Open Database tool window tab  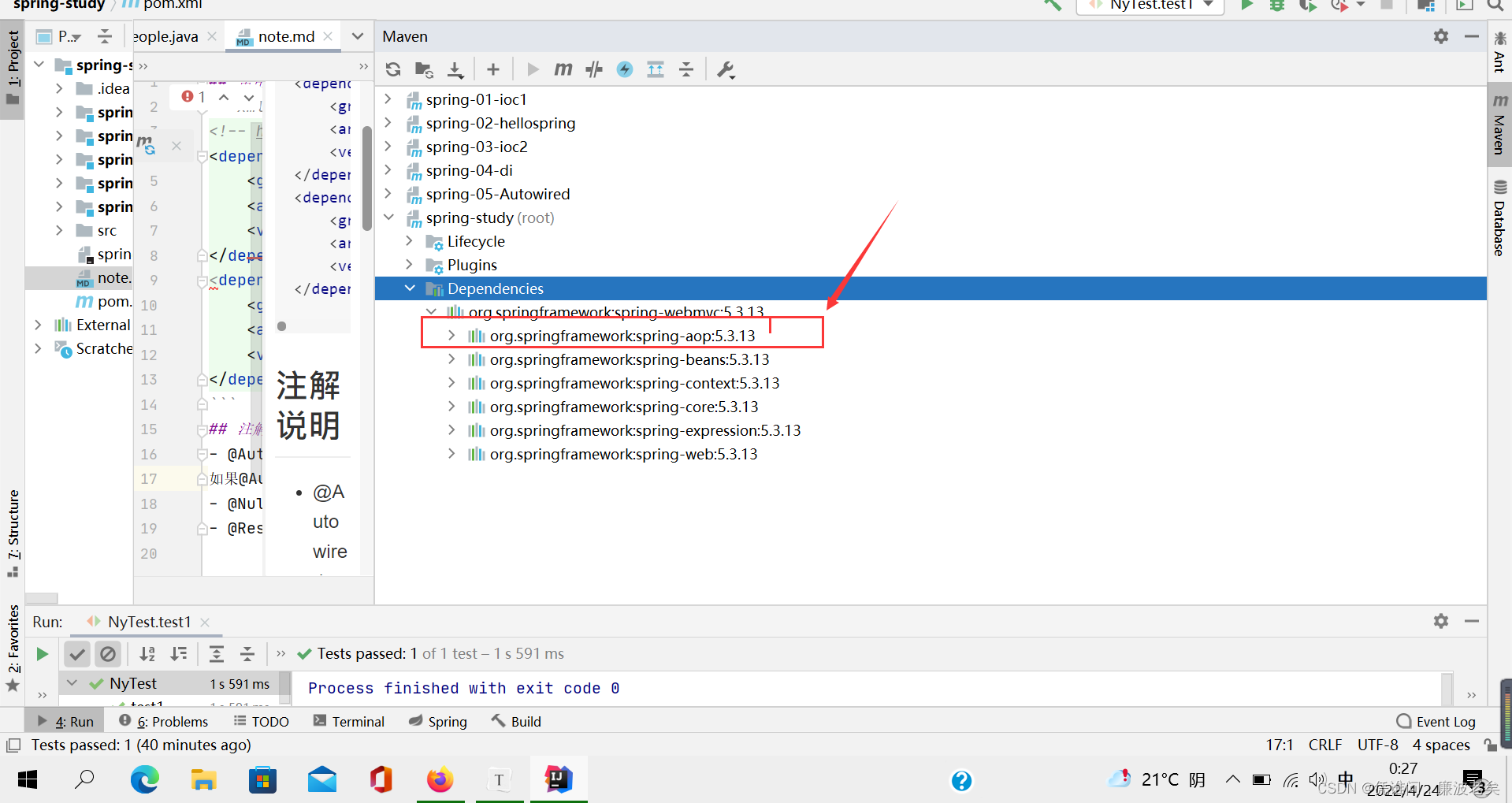tap(1499, 218)
